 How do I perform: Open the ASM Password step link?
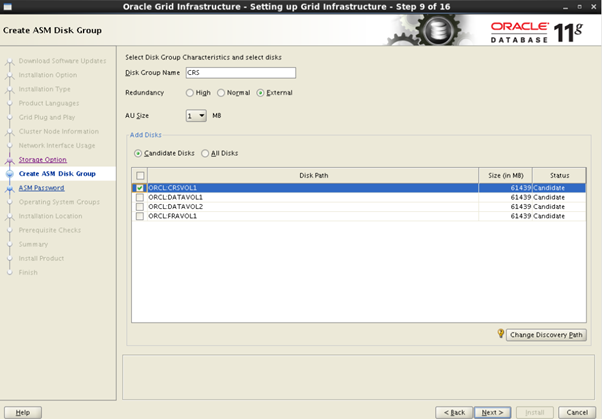point(41,188)
